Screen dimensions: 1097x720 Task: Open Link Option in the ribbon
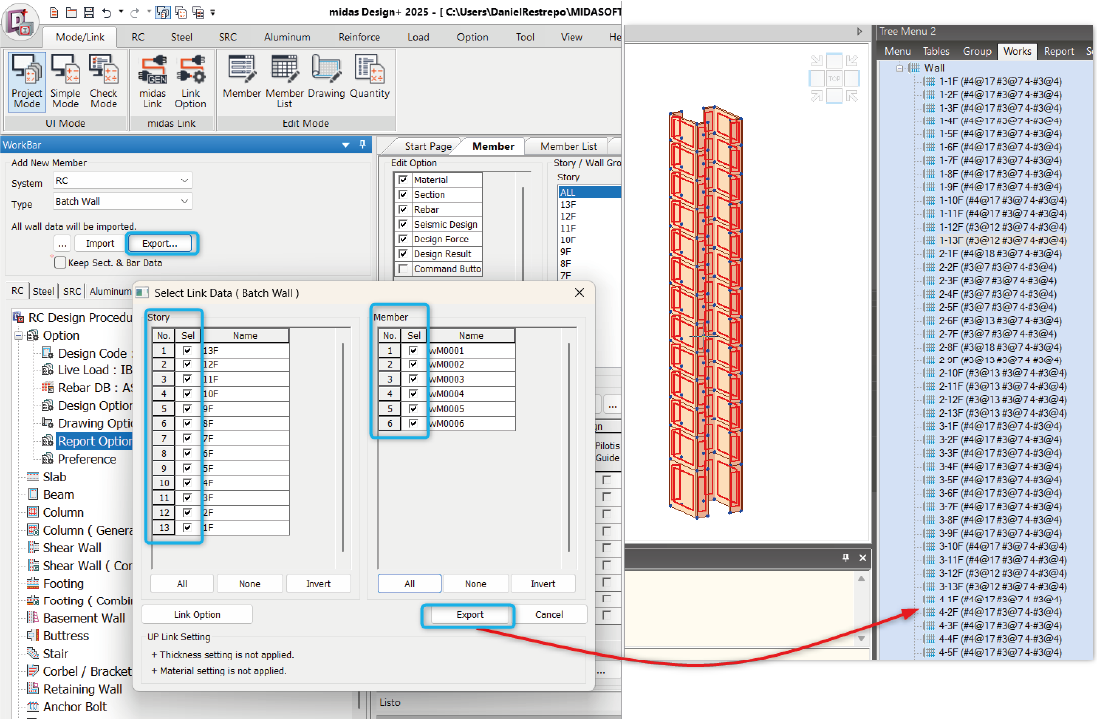click(190, 81)
